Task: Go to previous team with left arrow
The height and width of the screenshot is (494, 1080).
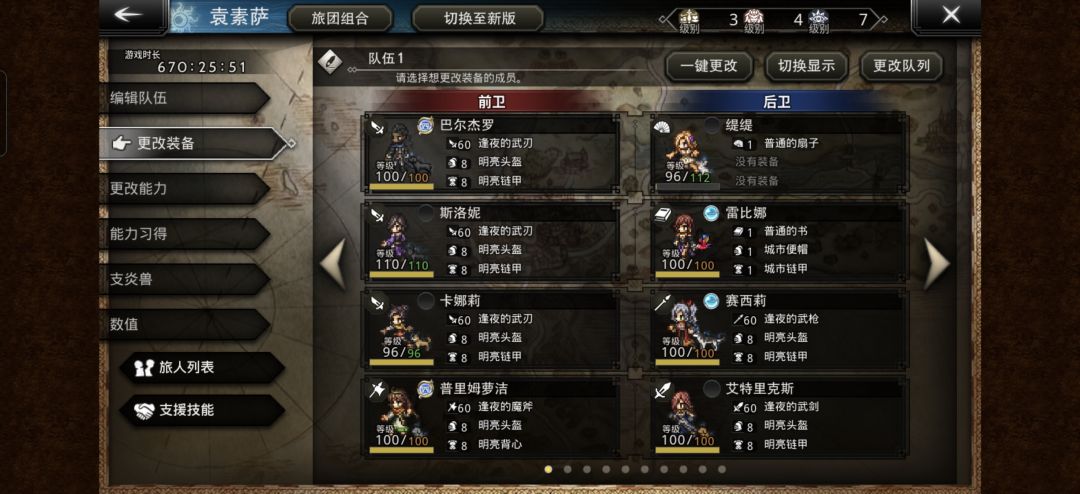Action: (333, 264)
